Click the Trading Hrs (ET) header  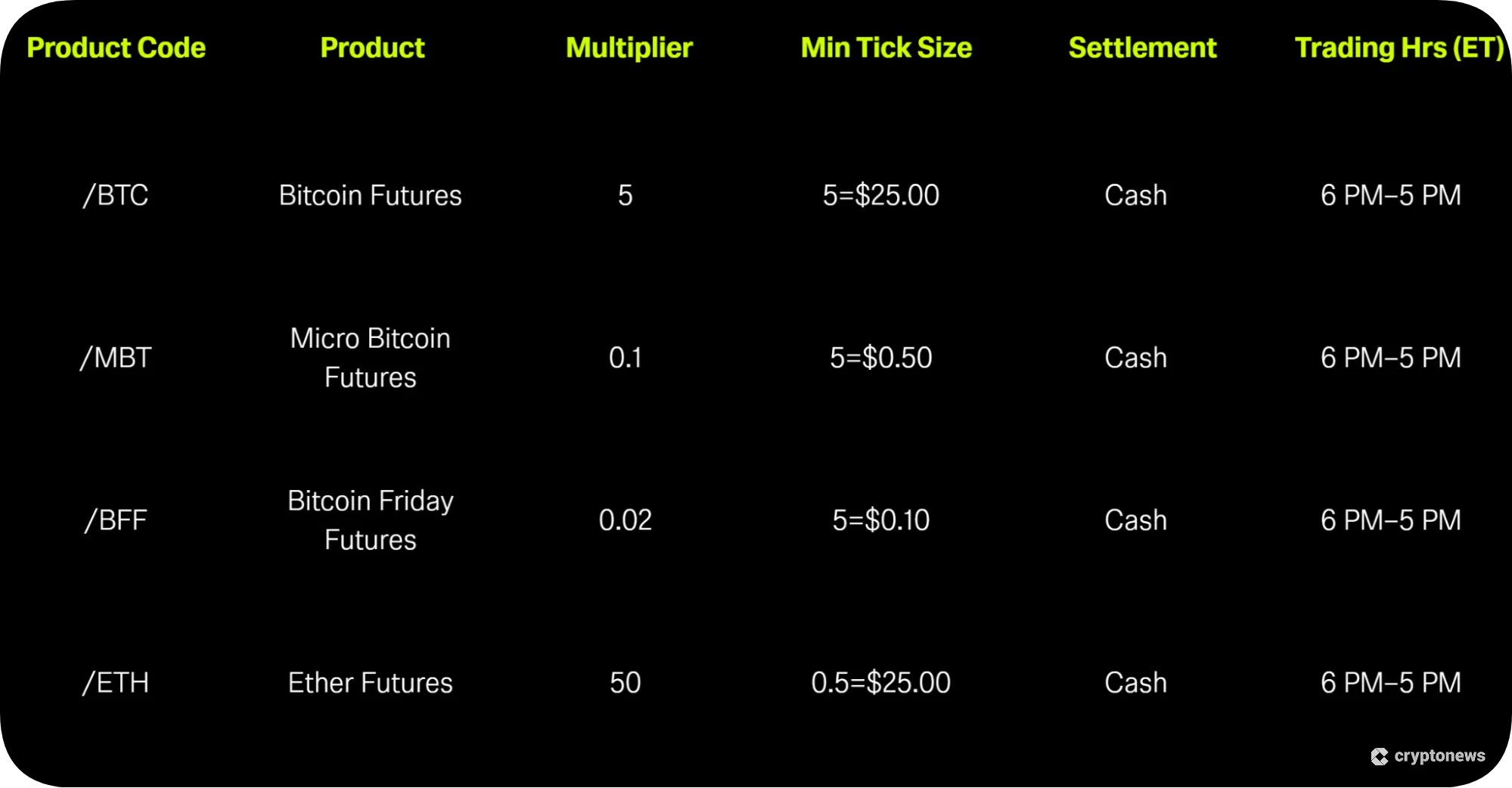(x=1399, y=48)
